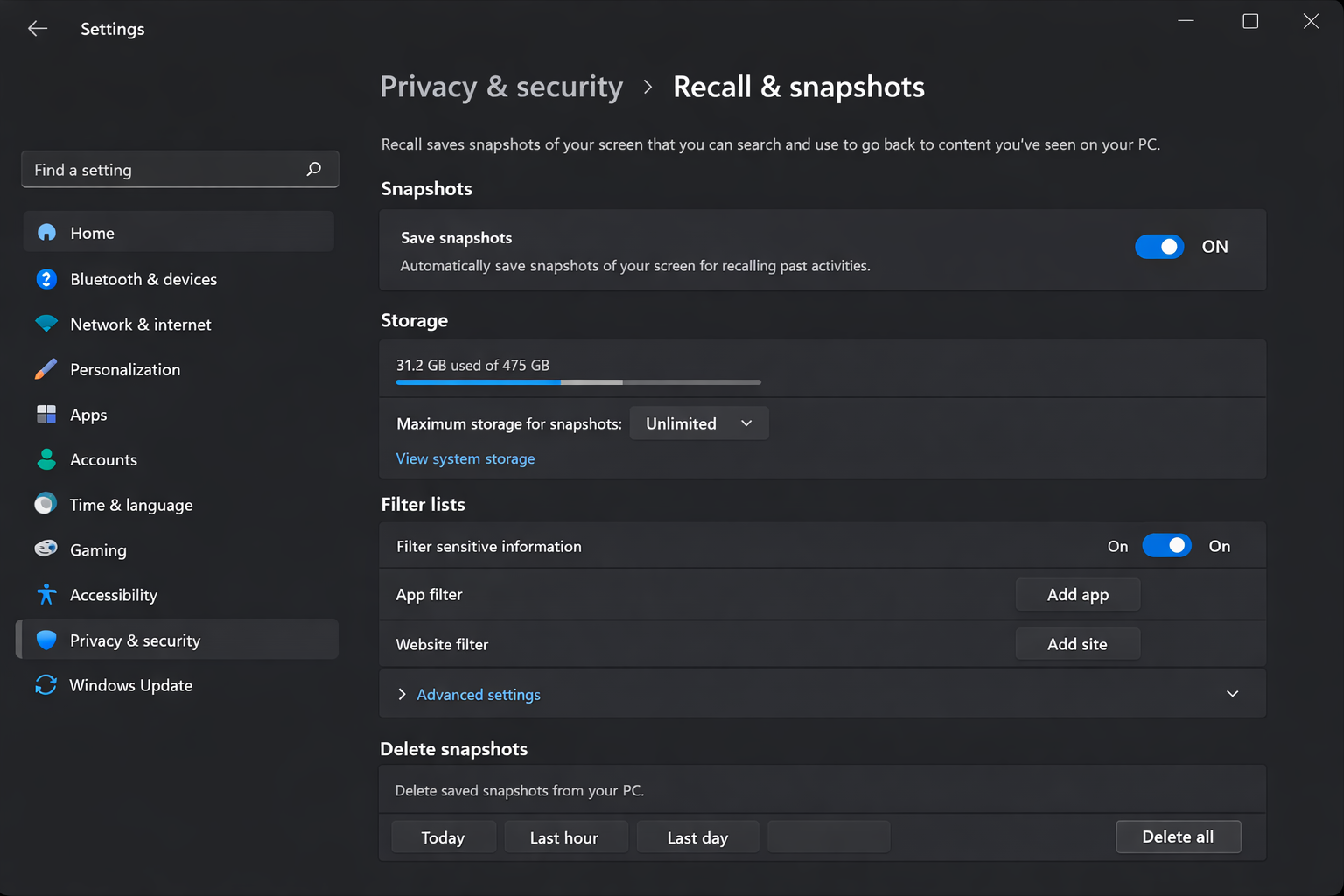This screenshot has width=1344, height=896.
Task: Open Maximum storage Unlimited dropdown
Action: (699, 423)
